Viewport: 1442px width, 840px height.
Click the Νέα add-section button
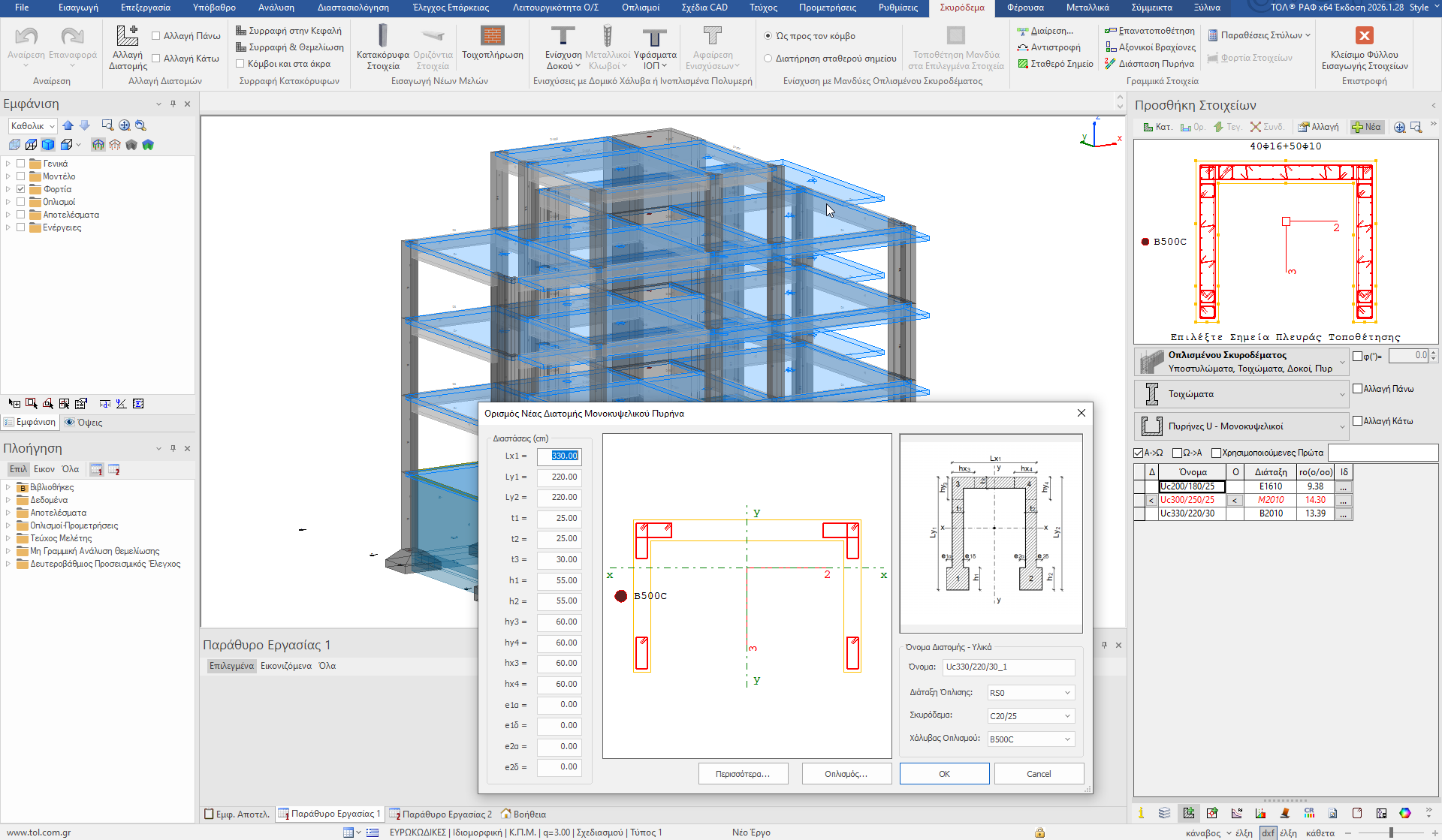point(1366,127)
